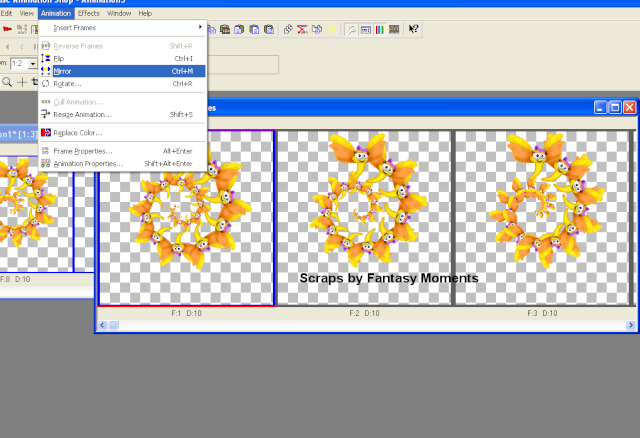Click the 'F:2 D:10' frame label

[364, 313]
